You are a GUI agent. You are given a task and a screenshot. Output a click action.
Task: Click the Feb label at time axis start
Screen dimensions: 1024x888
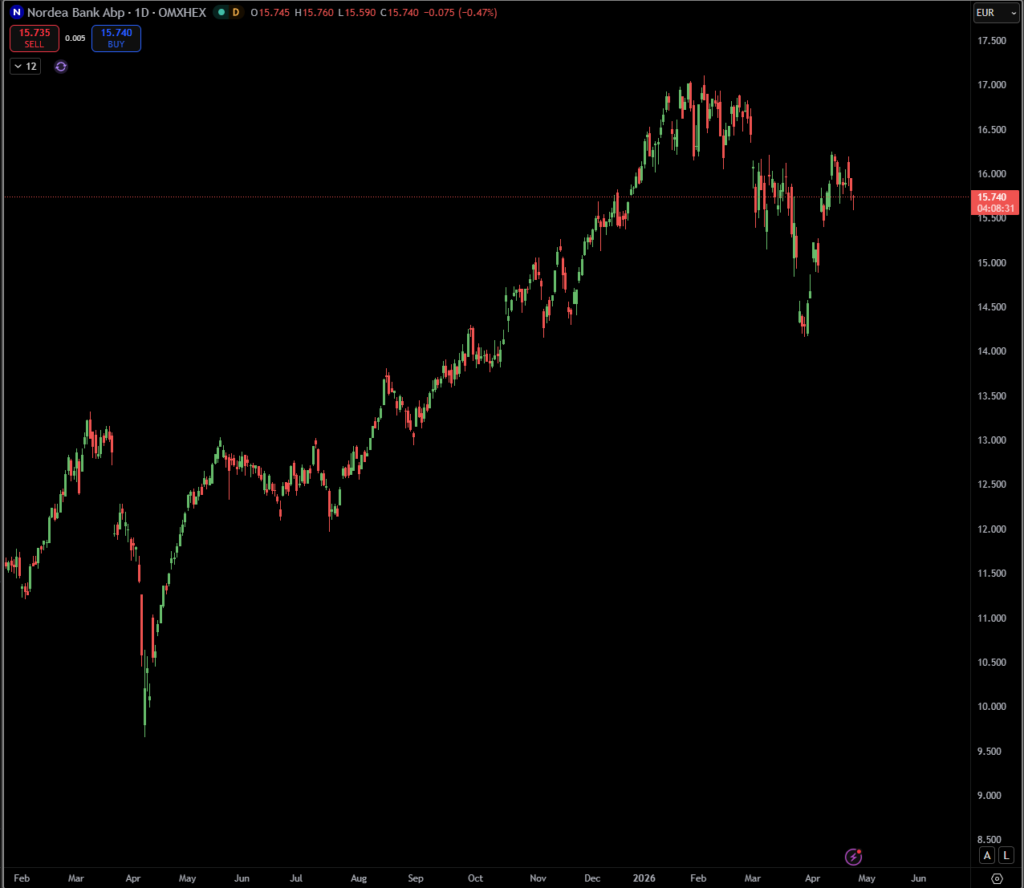[22, 878]
